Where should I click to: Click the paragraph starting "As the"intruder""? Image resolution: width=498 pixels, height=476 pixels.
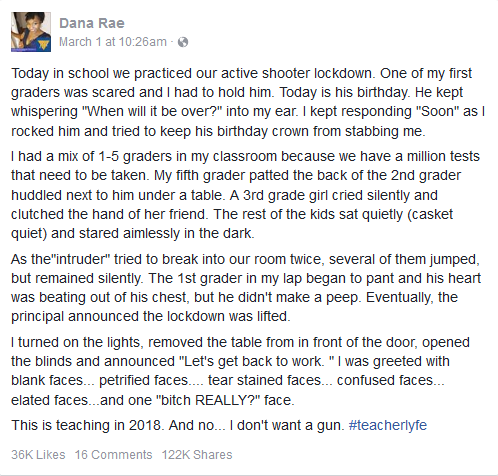click(246, 288)
